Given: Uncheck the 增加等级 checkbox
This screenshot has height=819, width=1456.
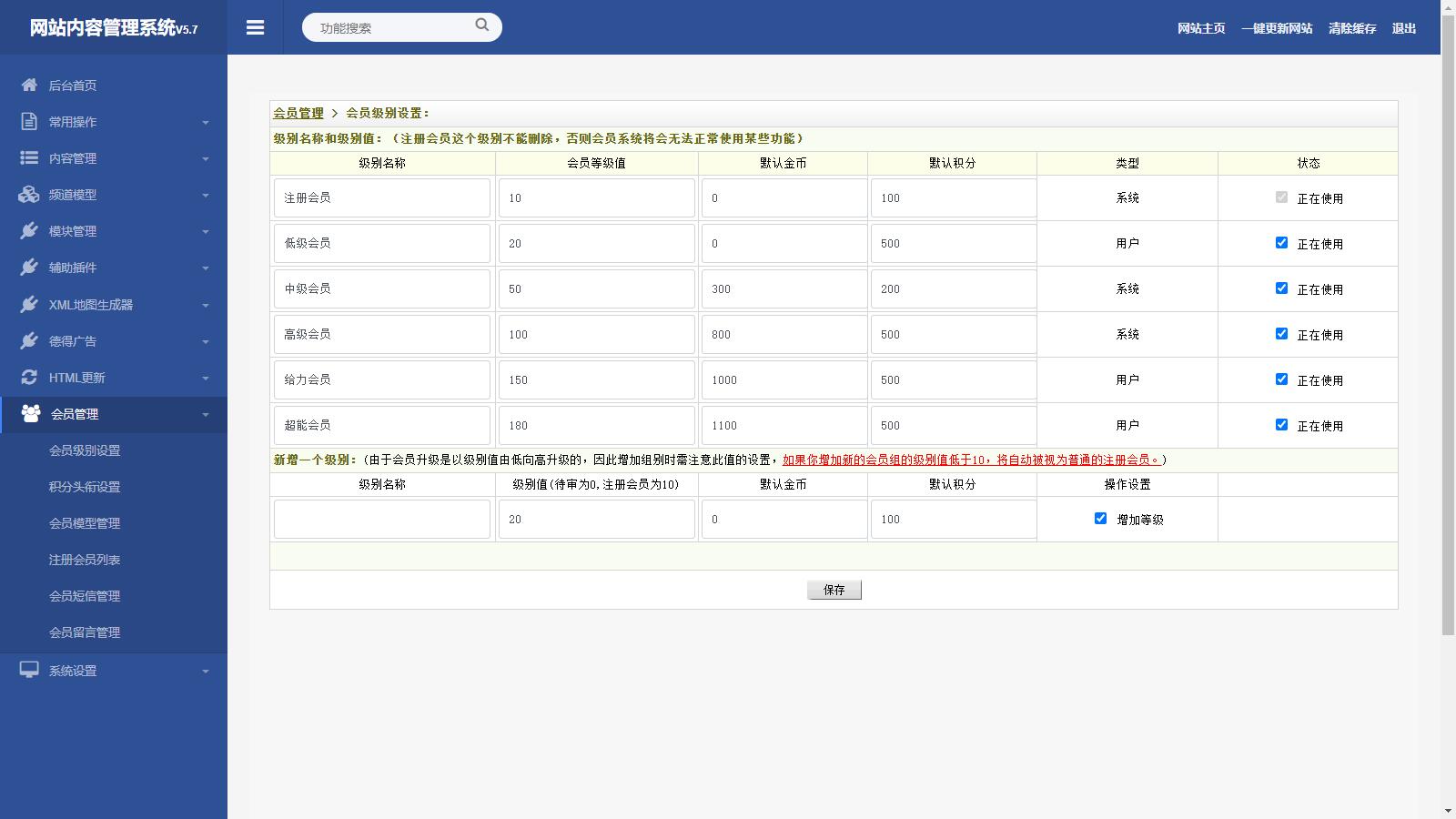Looking at the screenshot, I should 1100,519.
